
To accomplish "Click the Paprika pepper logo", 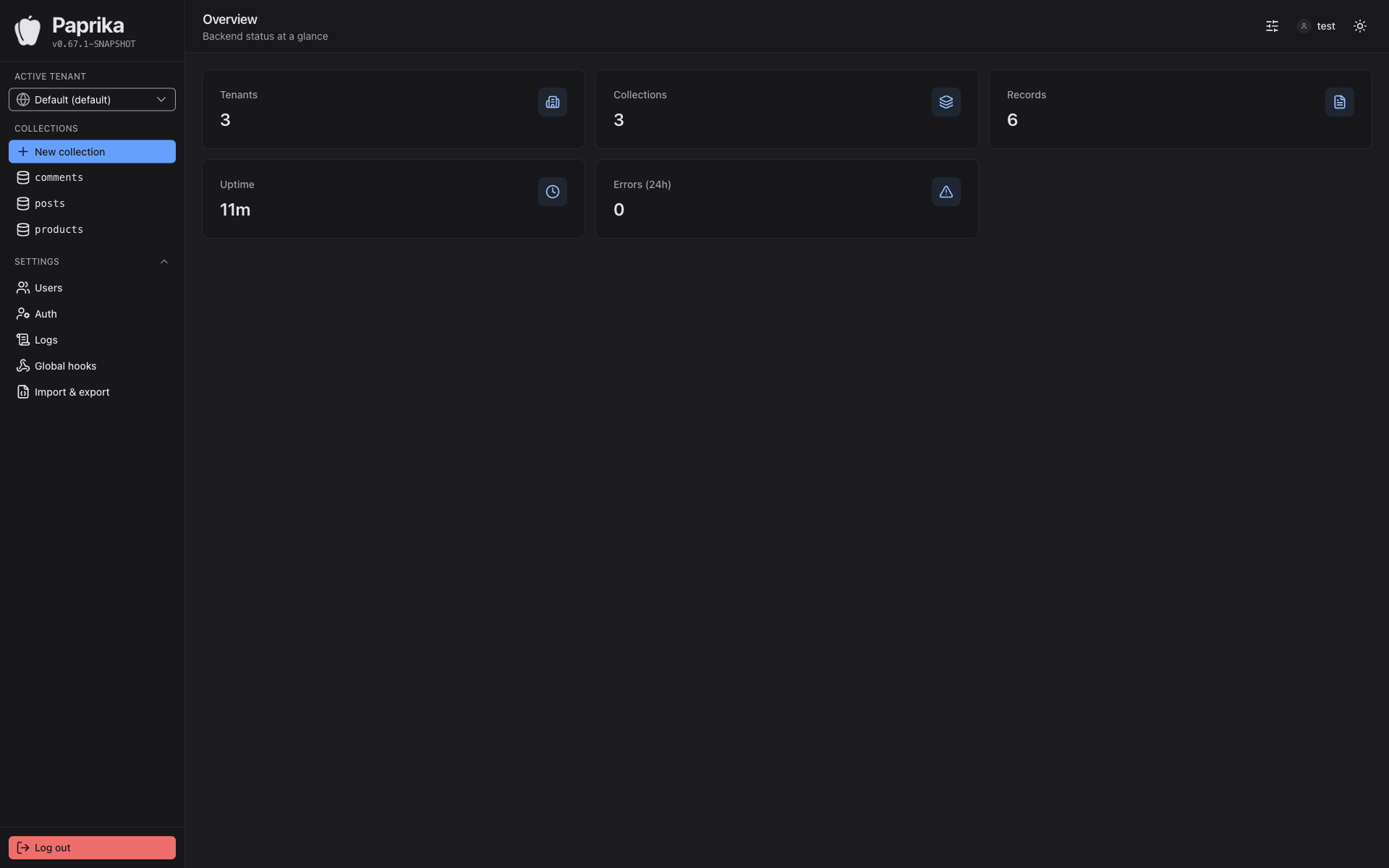I will (x=27, y=30).
